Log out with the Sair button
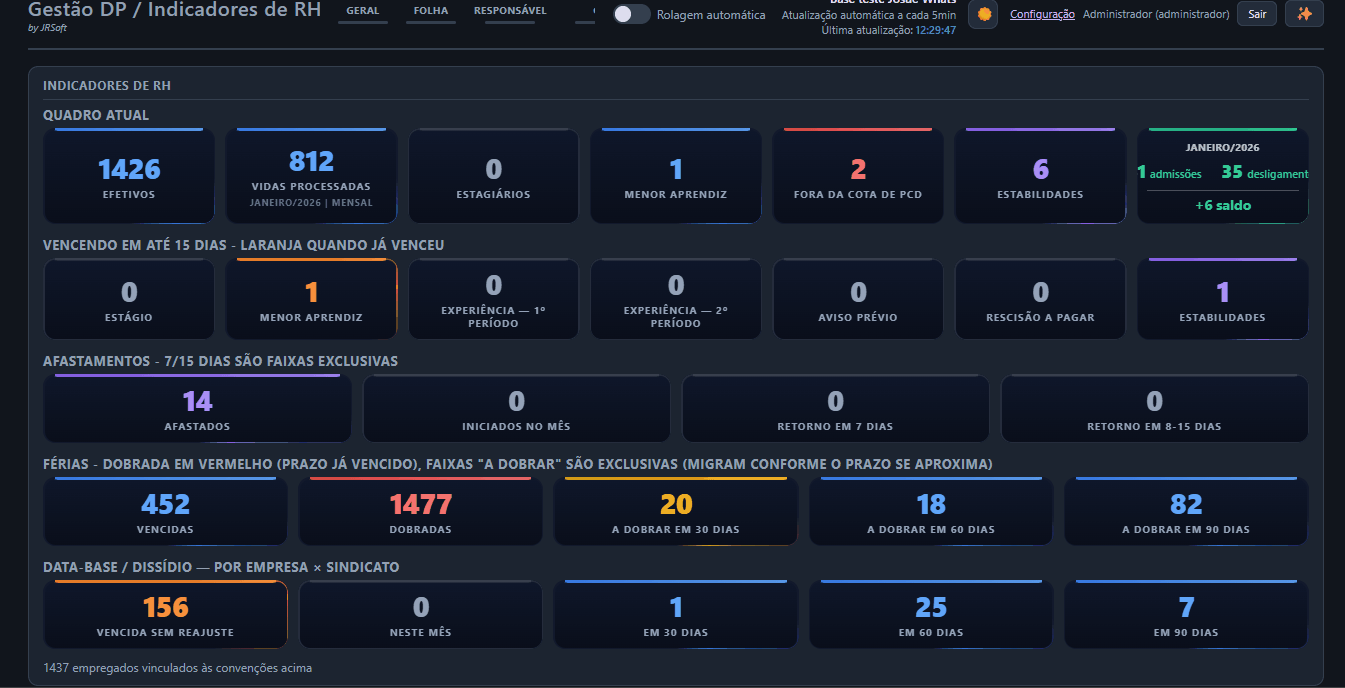 [x=1257, y=14]
